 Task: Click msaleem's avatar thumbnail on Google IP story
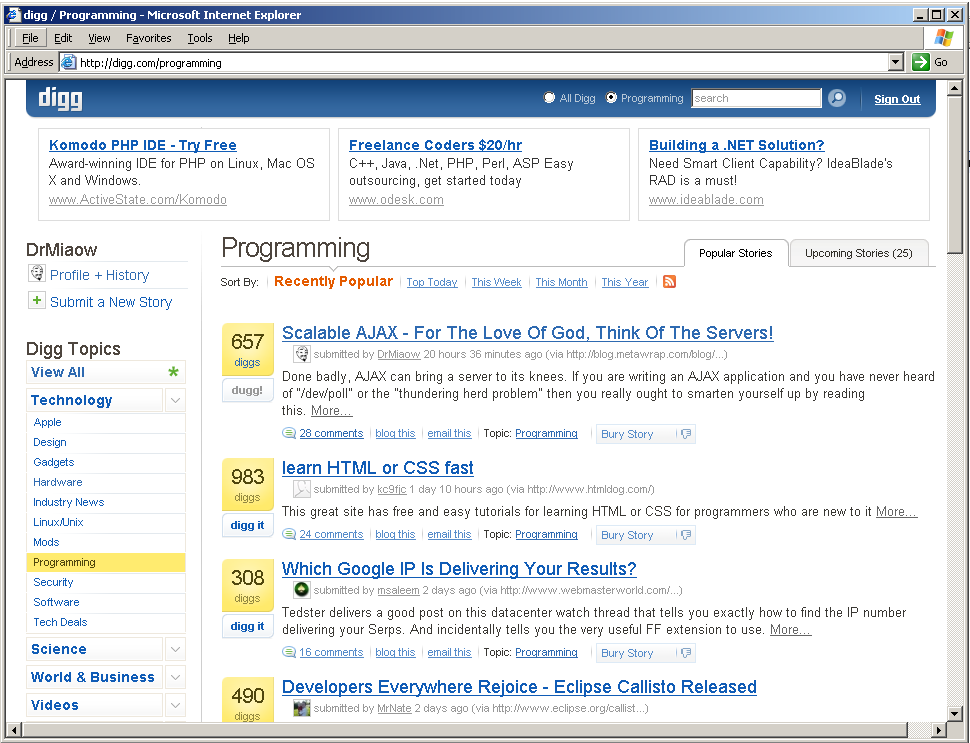pos(301,590)
